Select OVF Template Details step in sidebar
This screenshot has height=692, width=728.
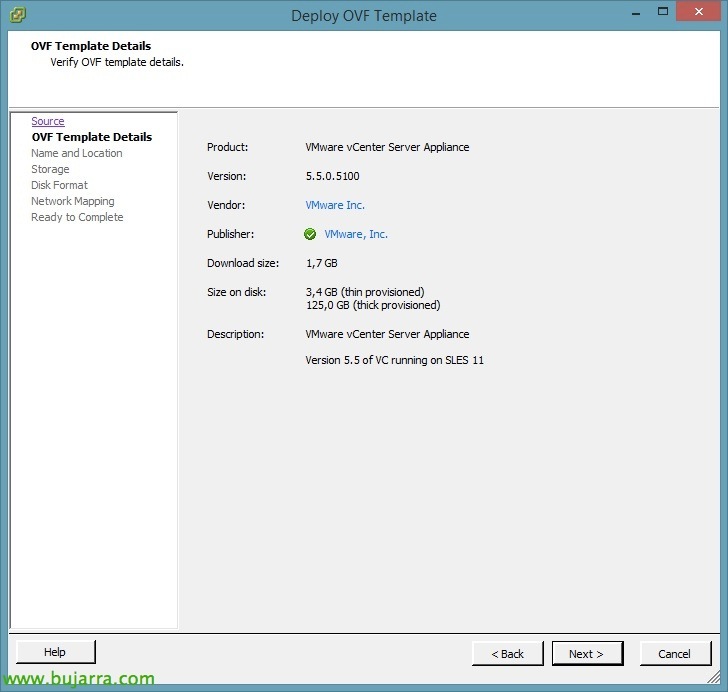point(92,137)
